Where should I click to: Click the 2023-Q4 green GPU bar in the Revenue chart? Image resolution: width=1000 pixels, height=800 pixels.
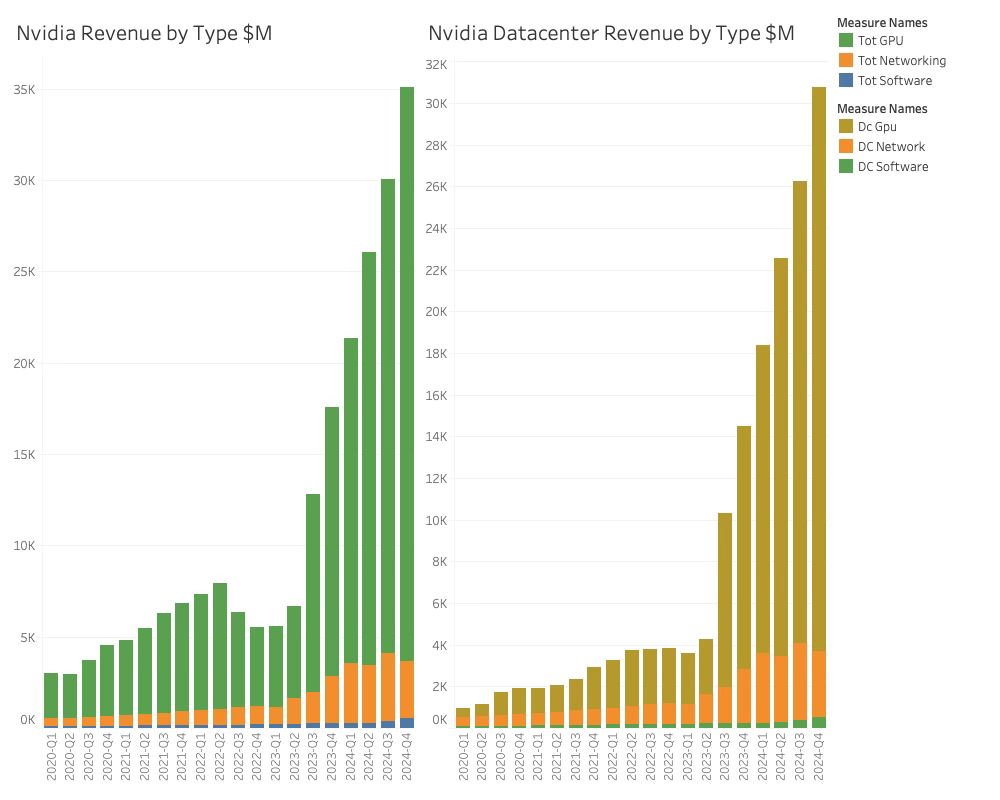332,542
